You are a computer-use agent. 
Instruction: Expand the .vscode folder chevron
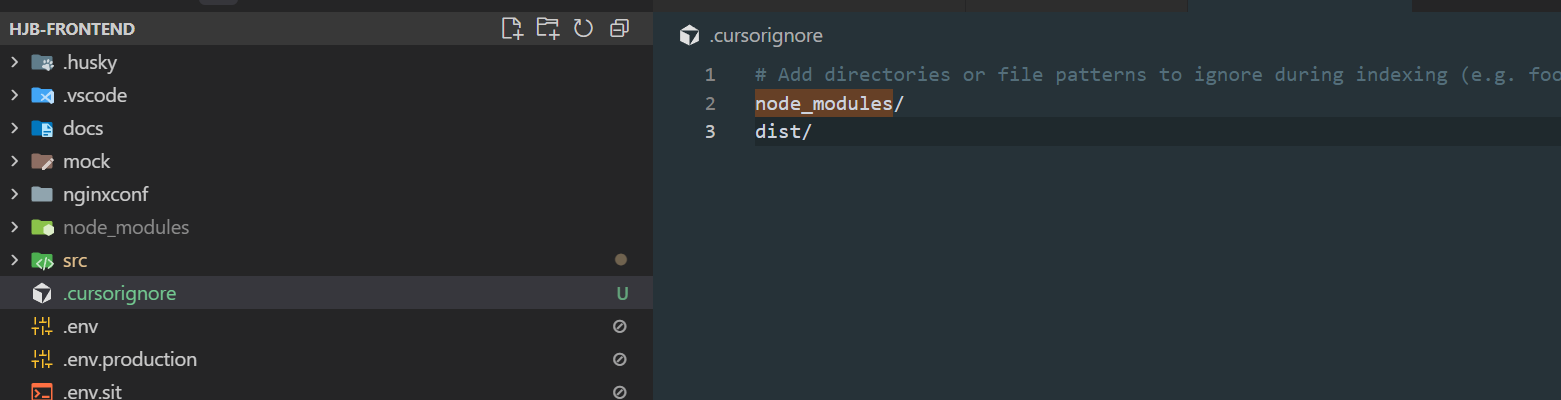point(14,96)
